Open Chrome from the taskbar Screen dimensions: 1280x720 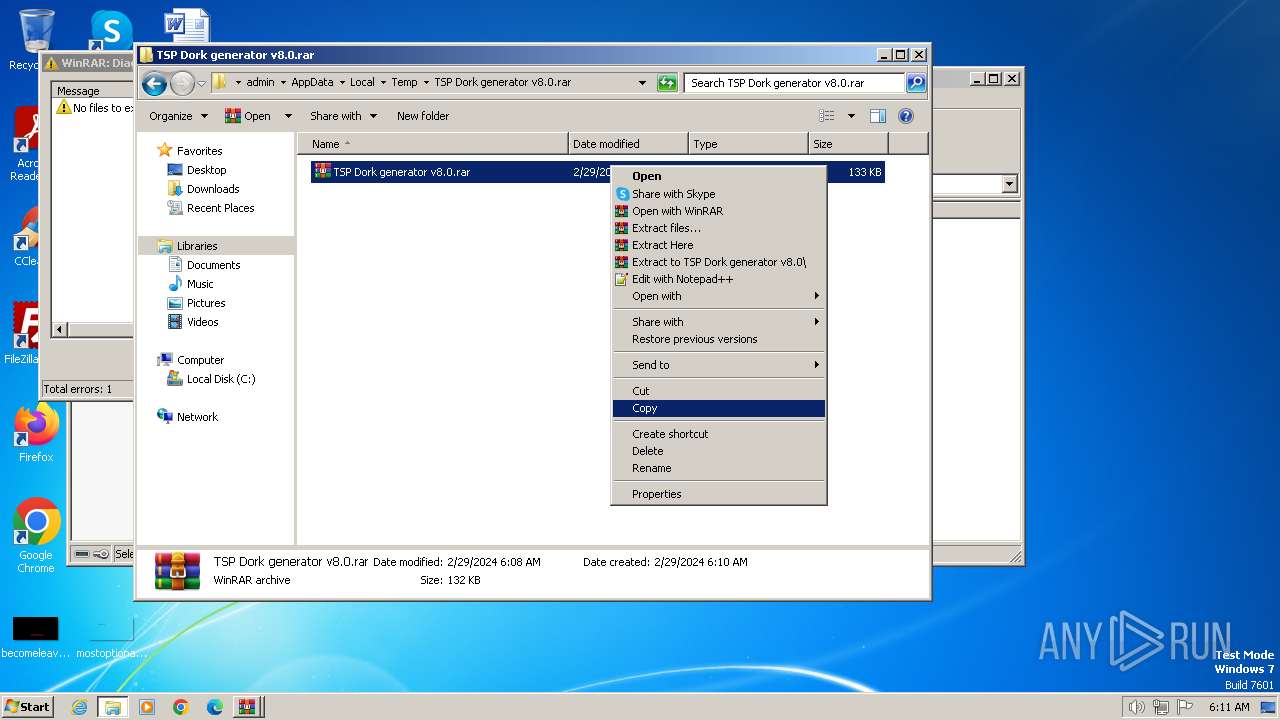click(x=181, y=707)
